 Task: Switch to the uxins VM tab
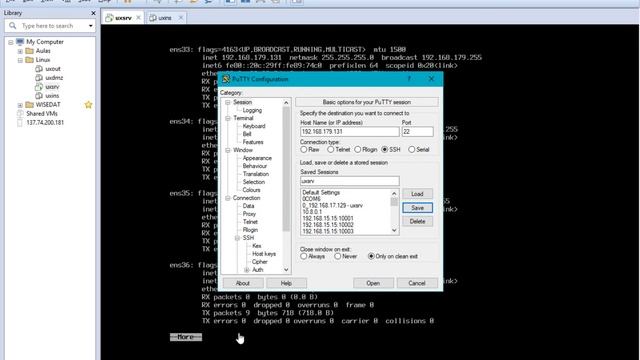point(164,18)
